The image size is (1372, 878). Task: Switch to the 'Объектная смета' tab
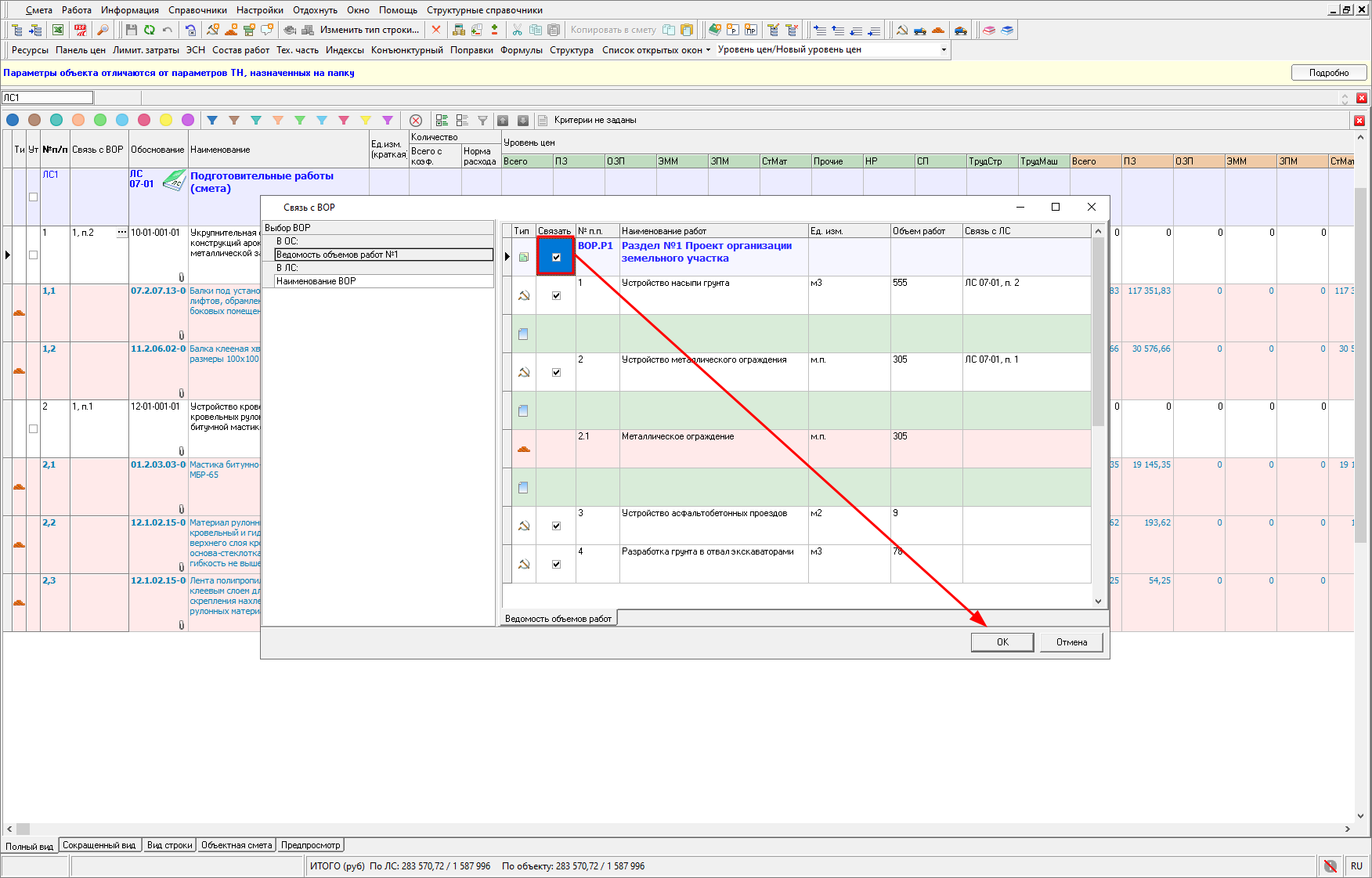click(236, 845)
